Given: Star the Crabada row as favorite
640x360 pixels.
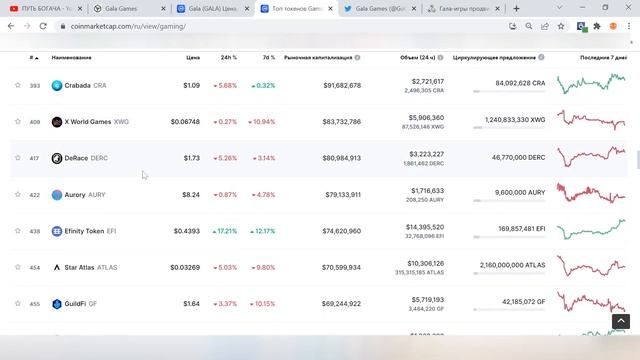Looking at the screenshot, I should pos(18,85).
